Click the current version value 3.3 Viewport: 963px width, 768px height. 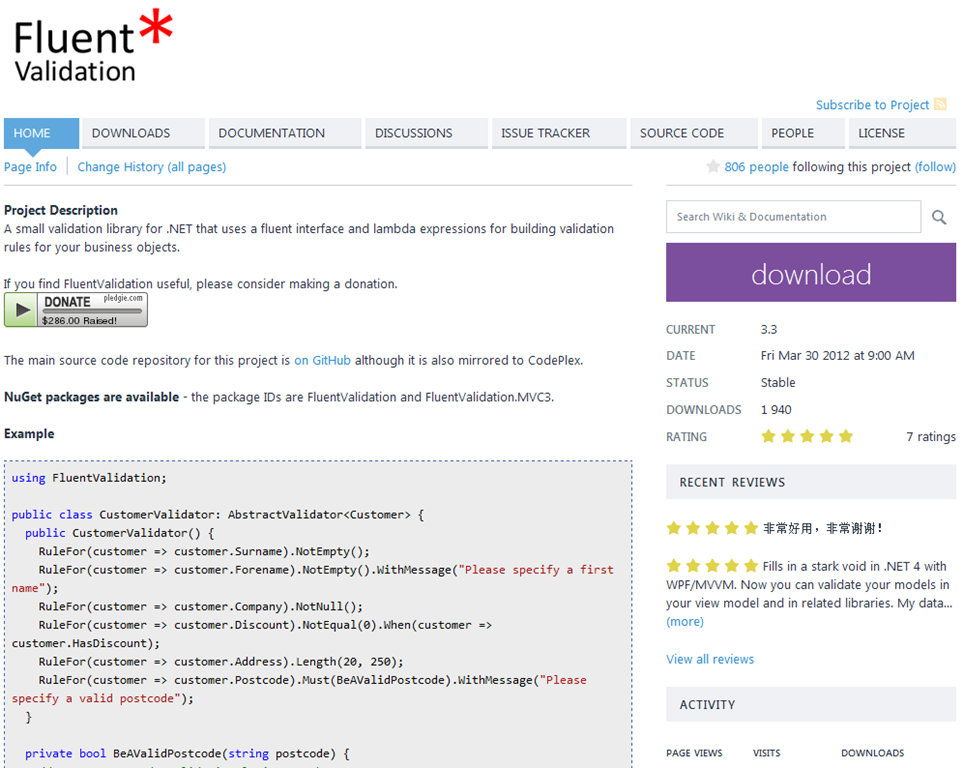click(x=769, y=329)
